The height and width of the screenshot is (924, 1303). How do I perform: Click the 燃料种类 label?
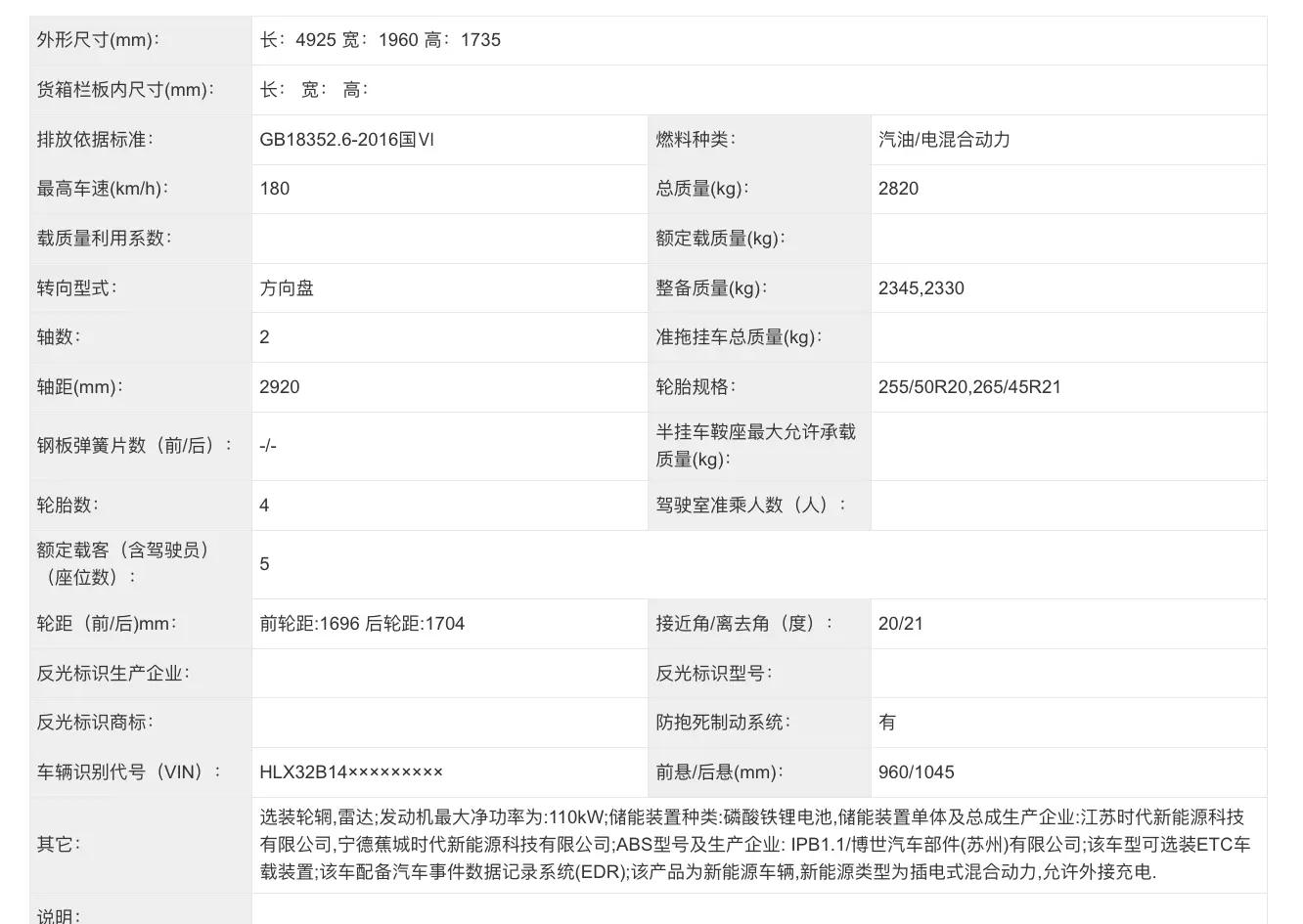(x=696, y=140)
